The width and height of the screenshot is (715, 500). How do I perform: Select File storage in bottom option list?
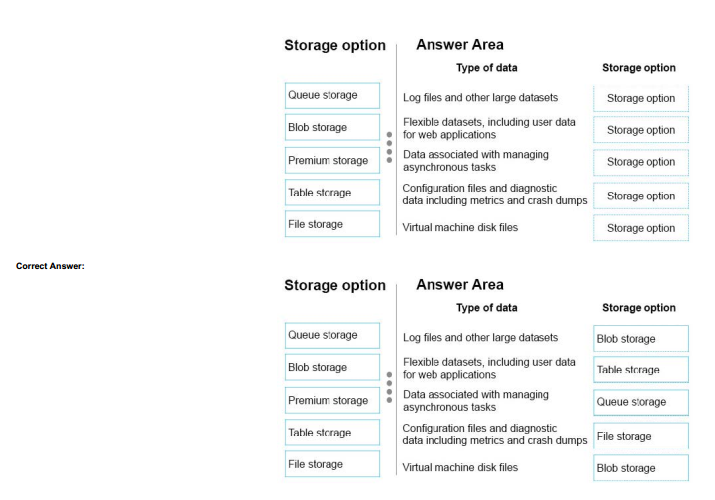[332, 464]
